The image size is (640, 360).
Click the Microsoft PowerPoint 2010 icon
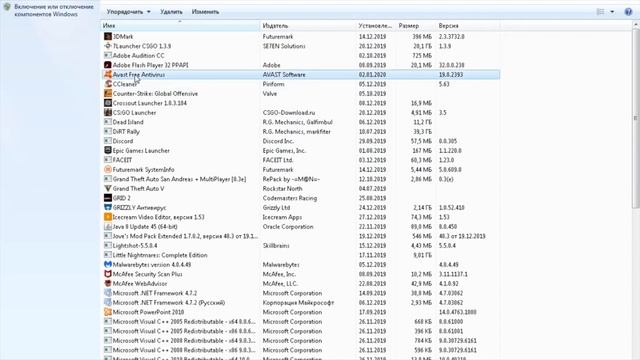pos(108,312)
